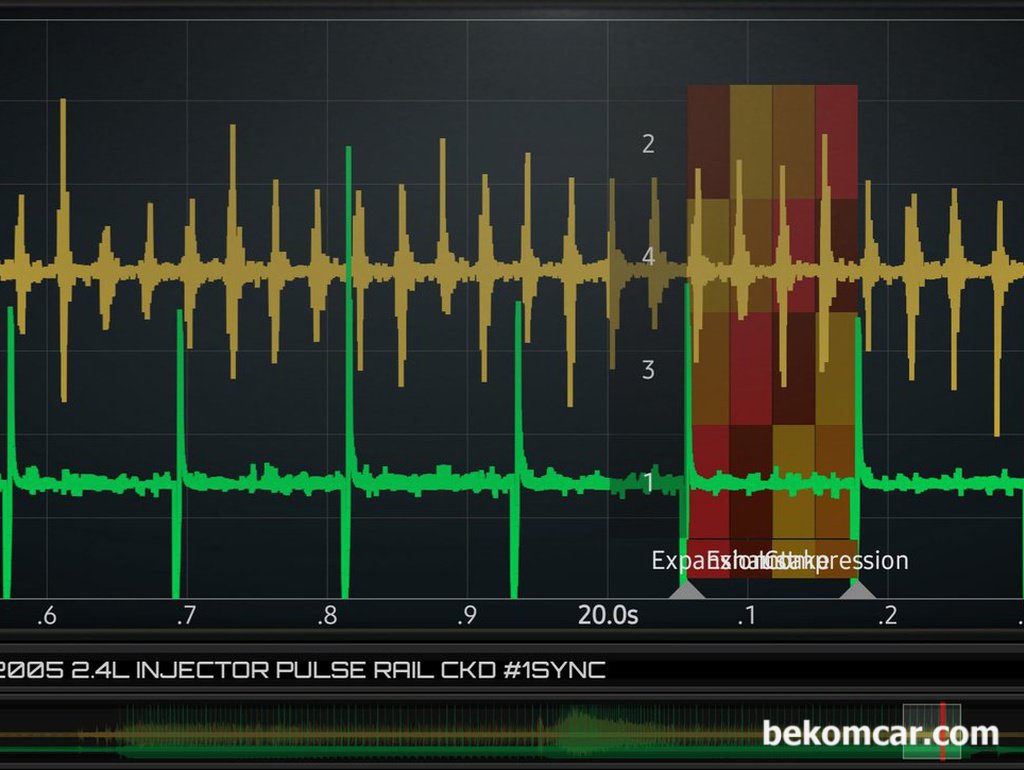
Task: Click the highlighted viewport box in overview strip
Action: coord(931,731)
